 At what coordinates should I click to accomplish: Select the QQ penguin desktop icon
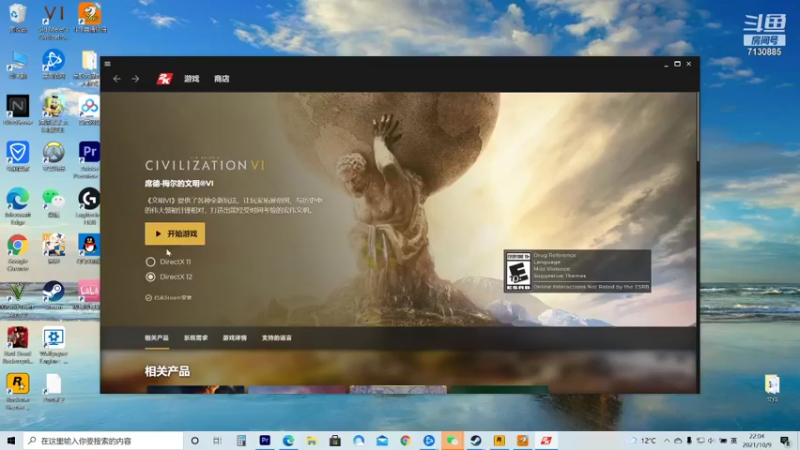[89, 248]
